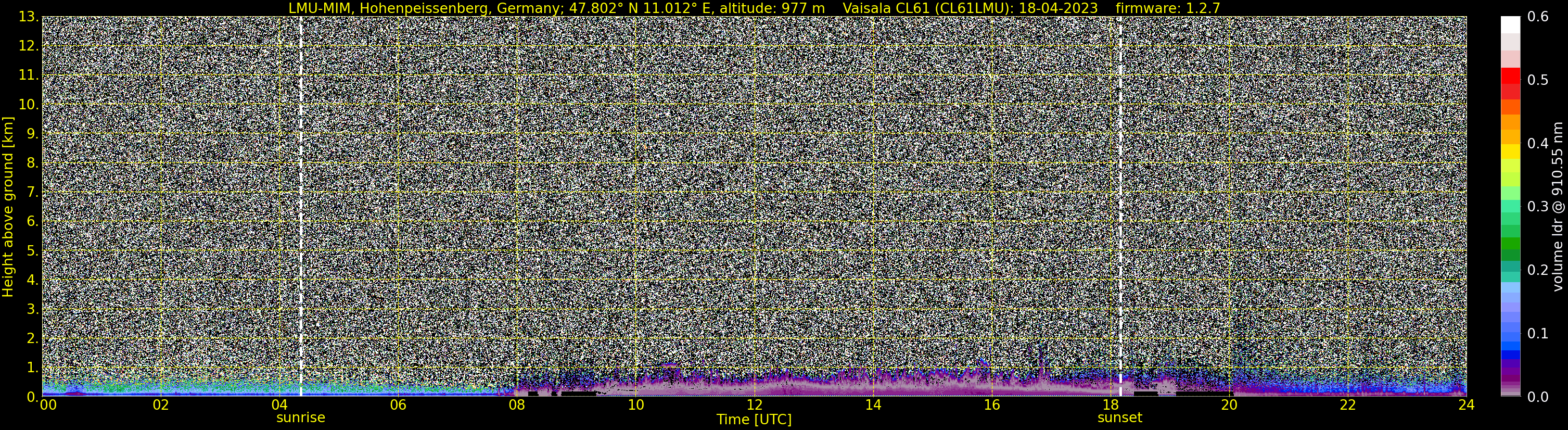Click the '06' time tick label
Image resolution: width=1568 pixels, height=430 pixels.
[398, 405]
